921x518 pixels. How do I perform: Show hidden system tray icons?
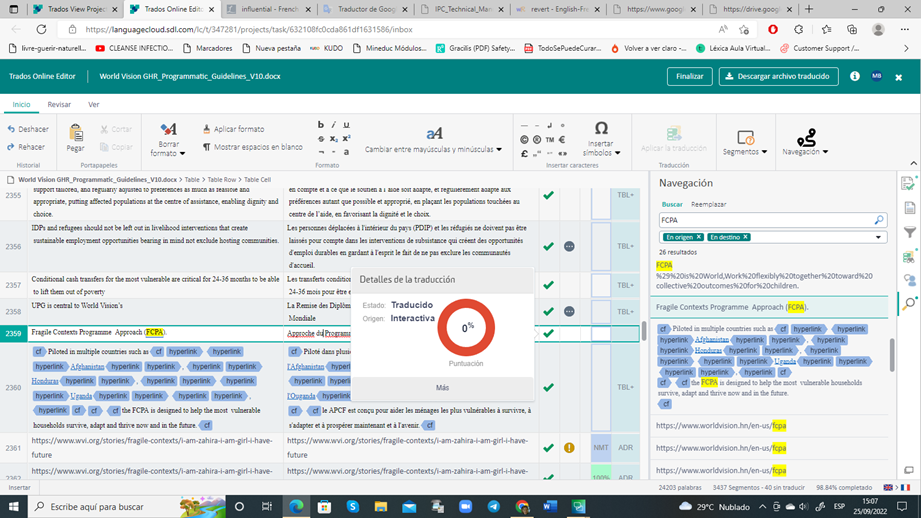click(762, 507)
